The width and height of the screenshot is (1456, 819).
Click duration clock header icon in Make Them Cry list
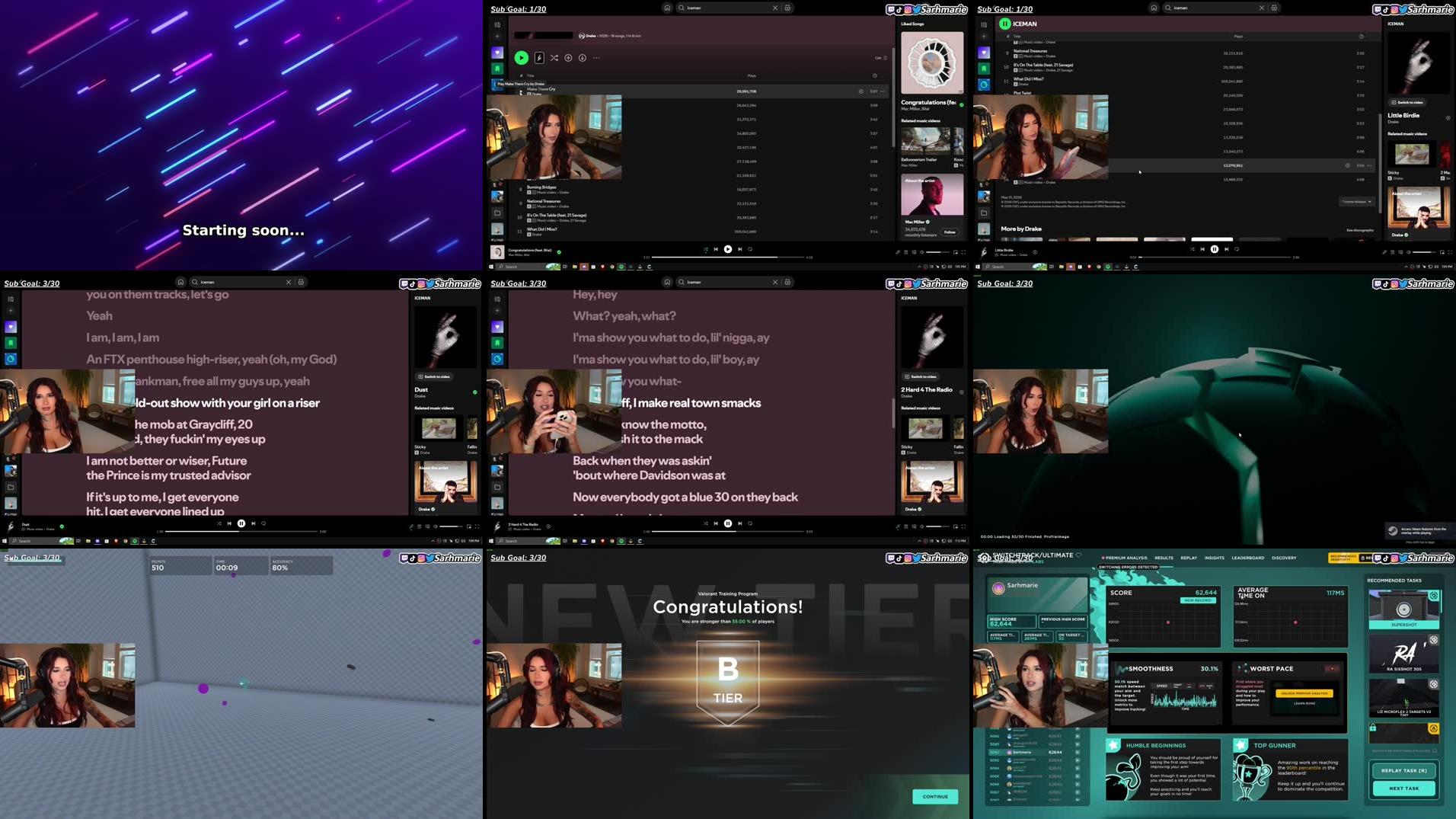pos(874,75)
